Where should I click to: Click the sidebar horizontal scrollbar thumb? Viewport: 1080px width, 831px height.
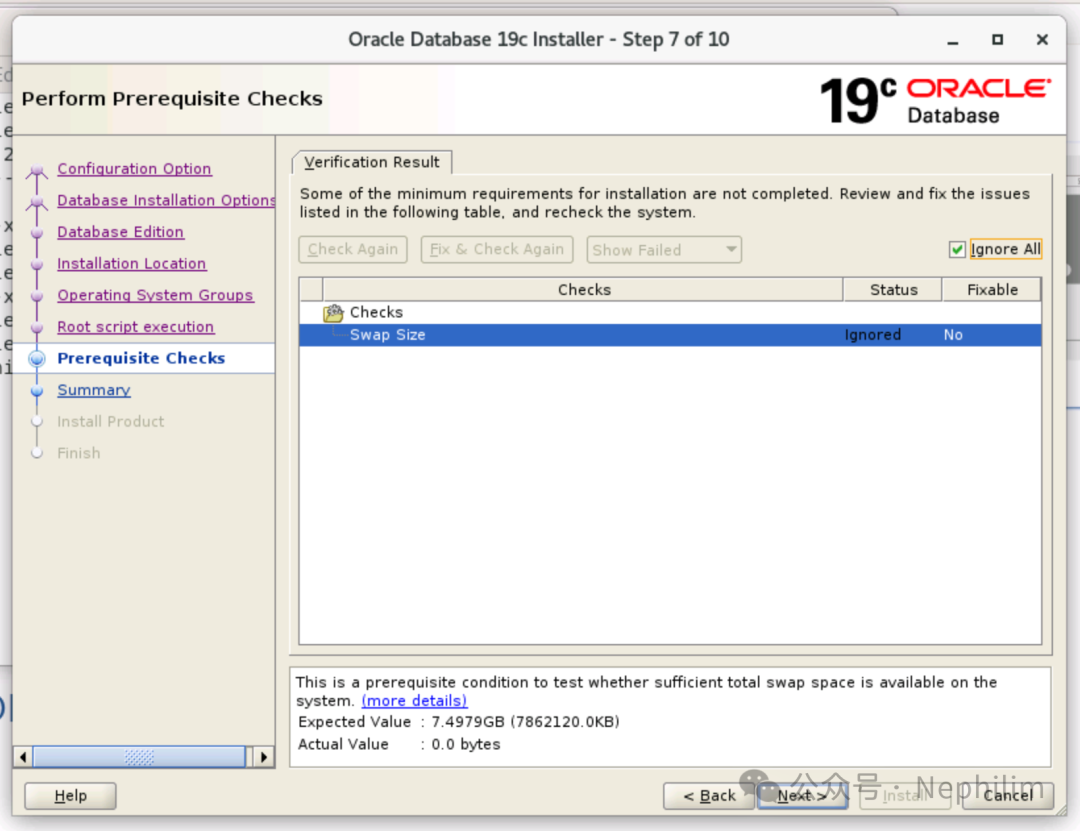(139, 757)
